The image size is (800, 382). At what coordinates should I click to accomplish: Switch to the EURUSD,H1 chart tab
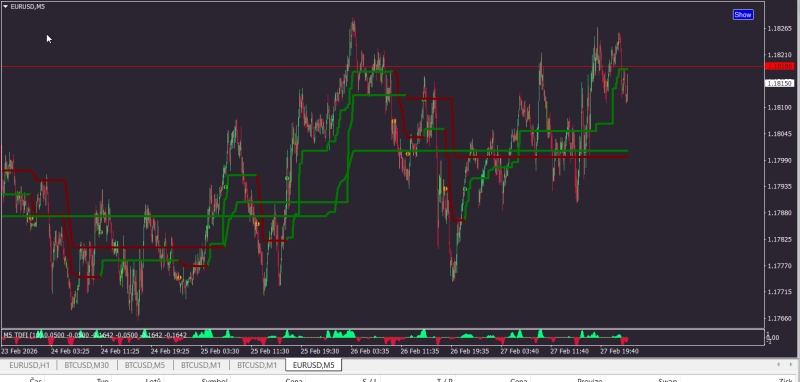[x=30, y=365]
